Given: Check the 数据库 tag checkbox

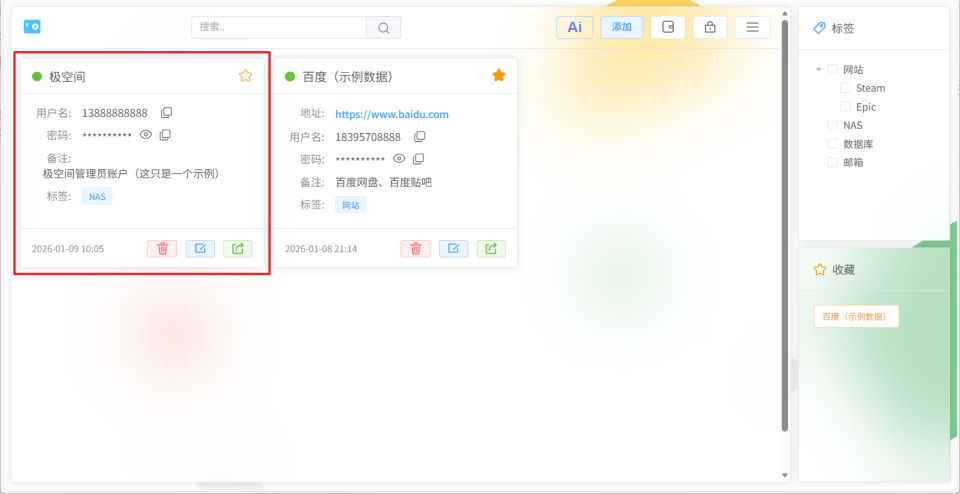Looking at the screenshot, I should (x=833, y=144).
